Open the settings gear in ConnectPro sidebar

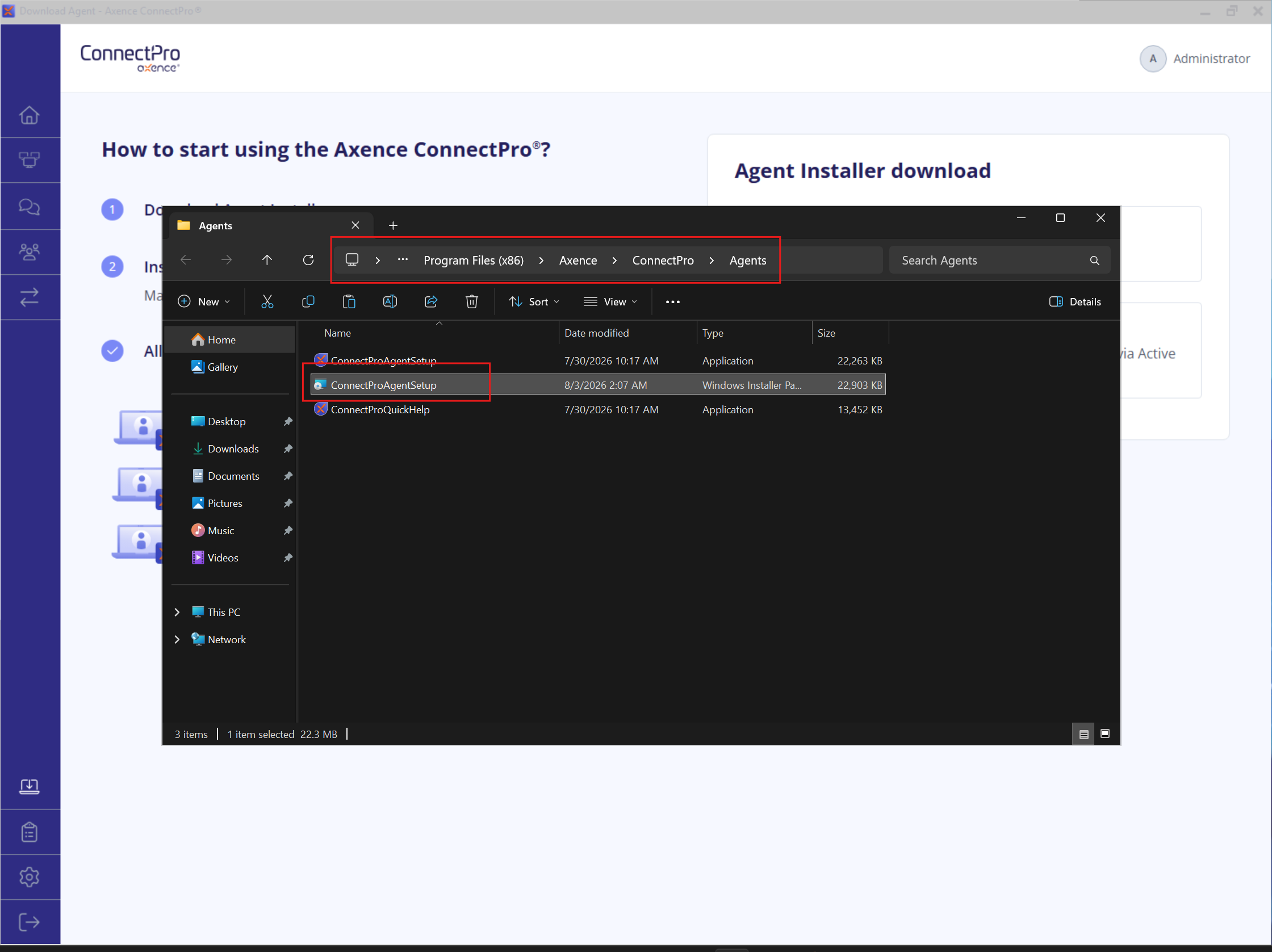coord(30,876)
